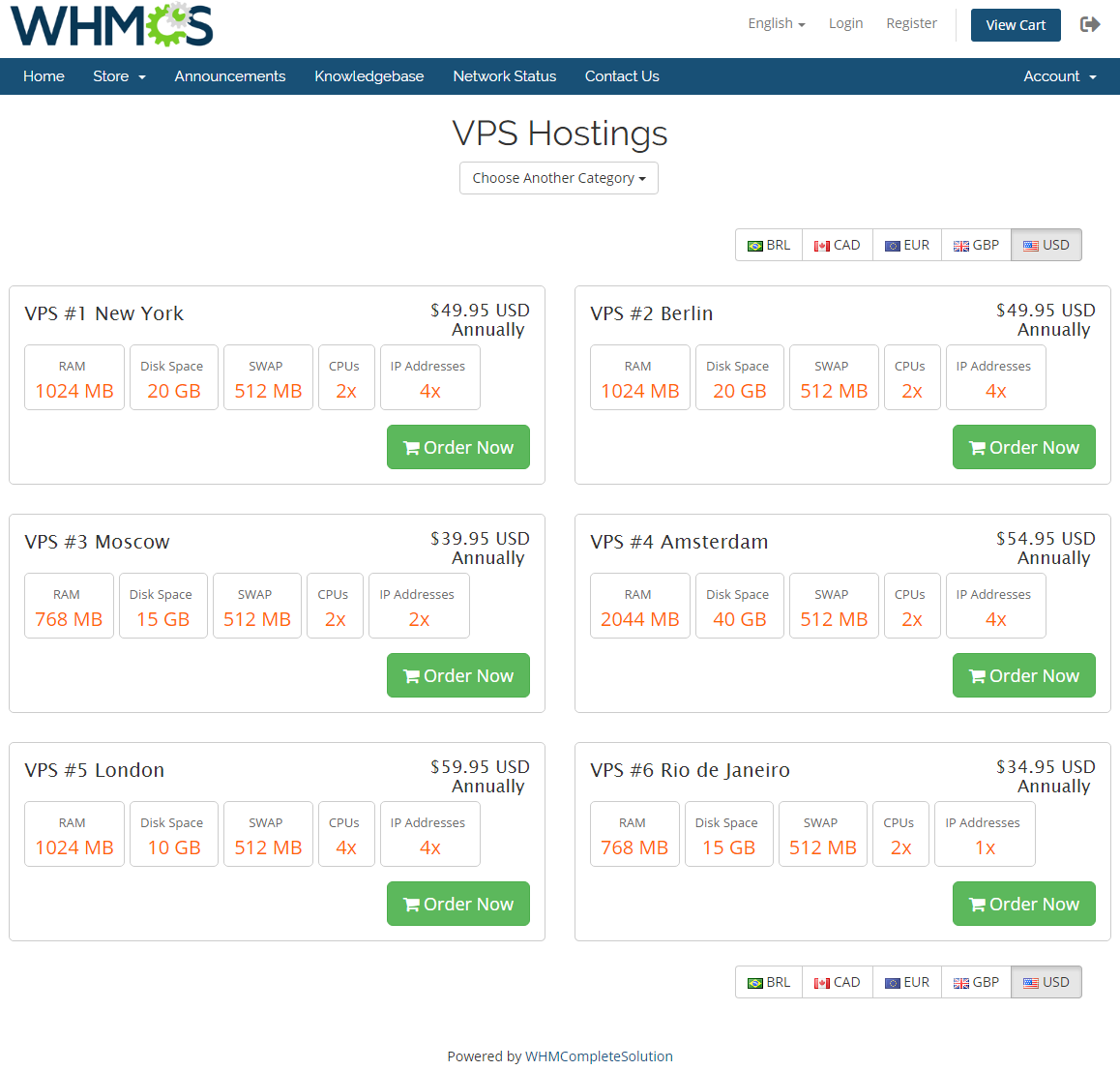Click the 1x IP Addresses box
The image size is (1120, 1070).
985,834
